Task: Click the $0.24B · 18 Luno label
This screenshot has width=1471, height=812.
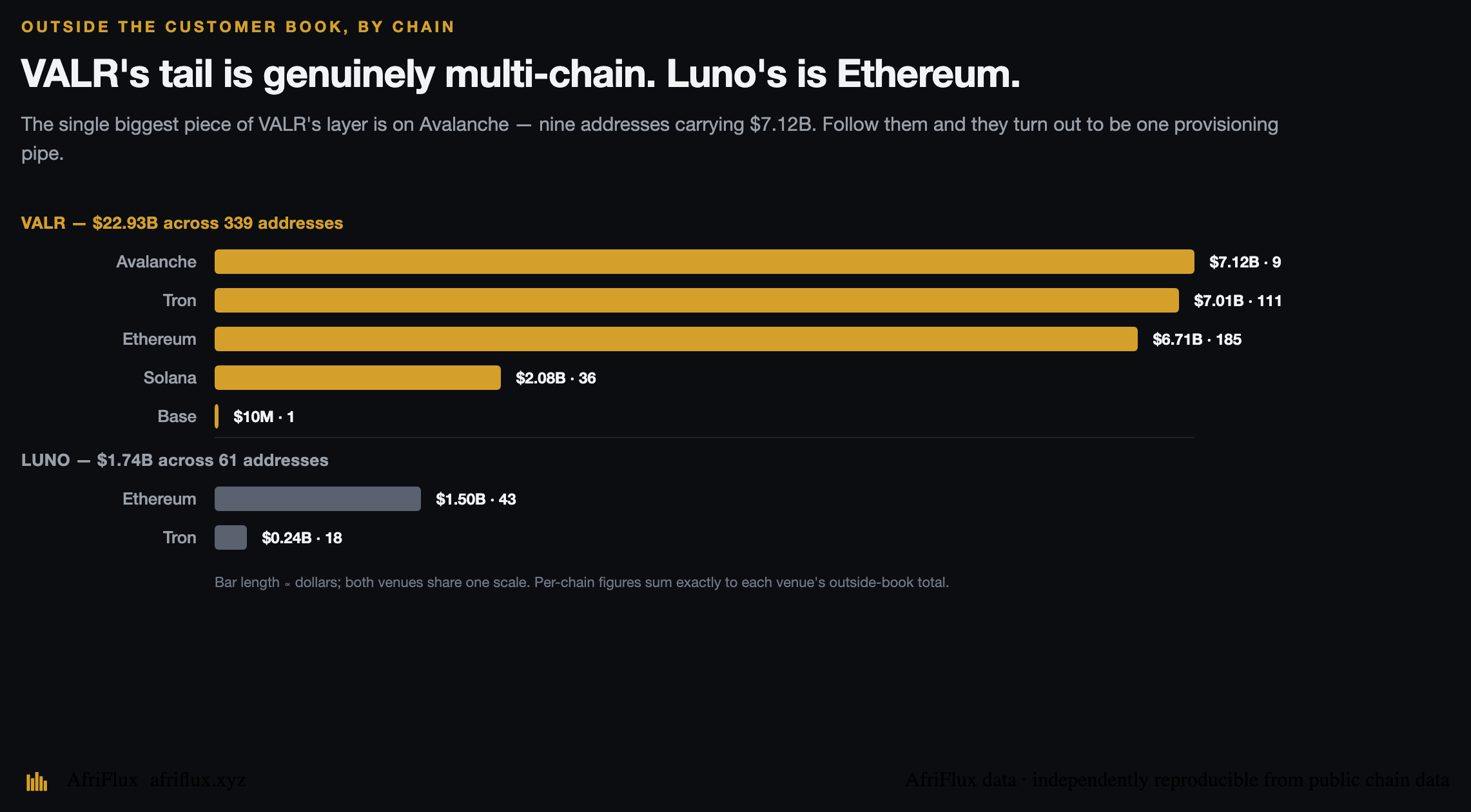Action: [301, 538]
